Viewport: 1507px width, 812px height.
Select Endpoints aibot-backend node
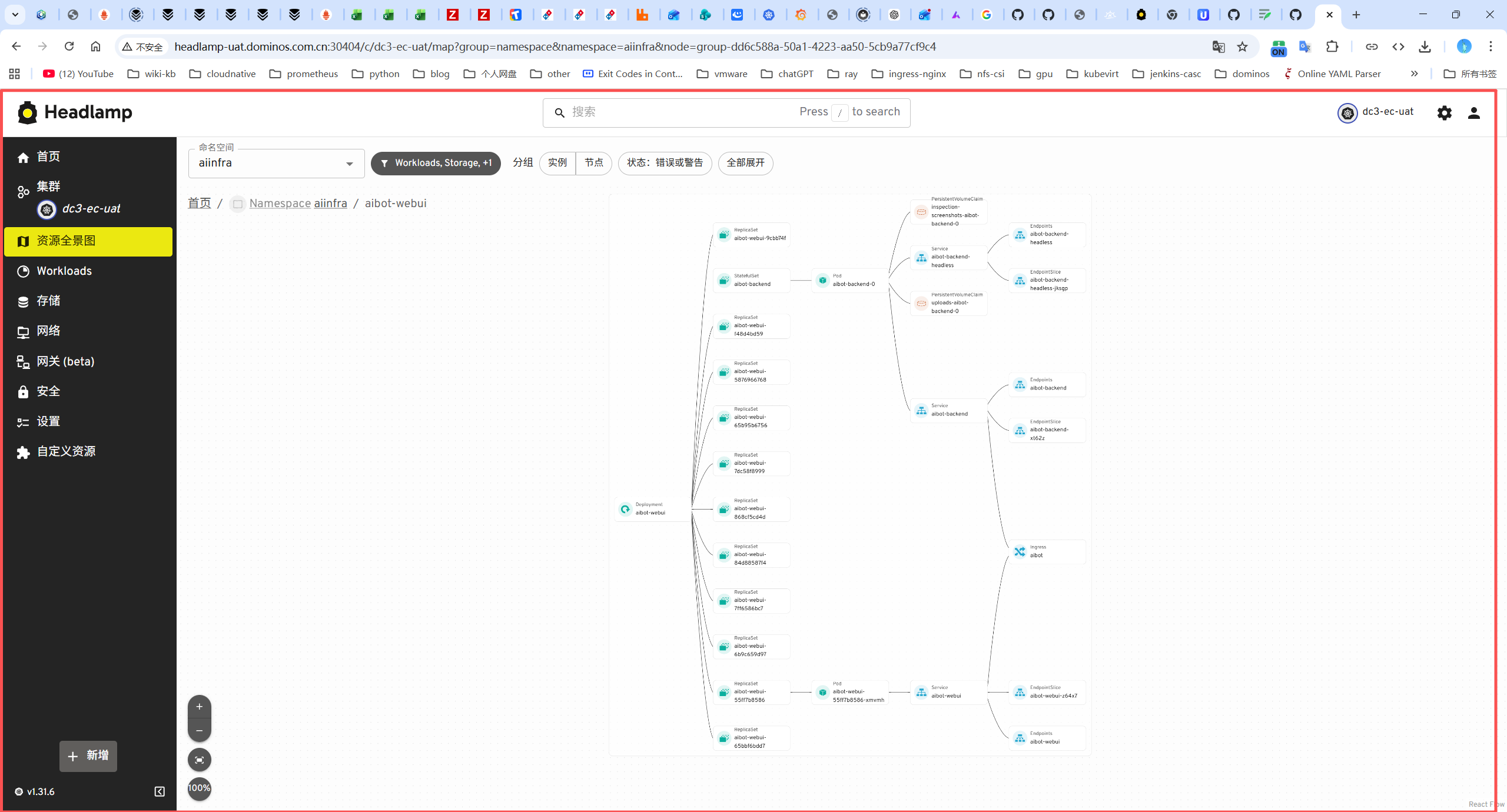click(1047, 384)
